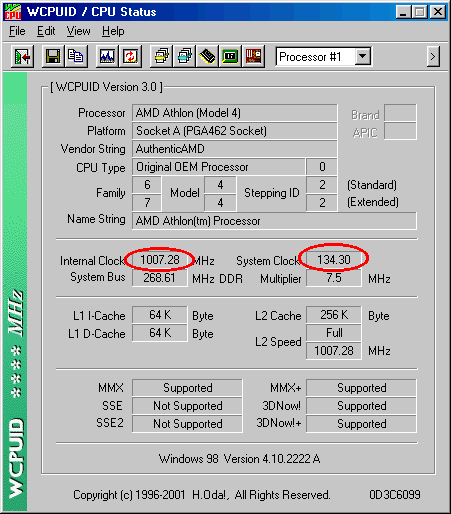The height and width of the screenshot is (514, 451).
Task: Click the System Clock 134.30 value
Action: tap(334, 260)
